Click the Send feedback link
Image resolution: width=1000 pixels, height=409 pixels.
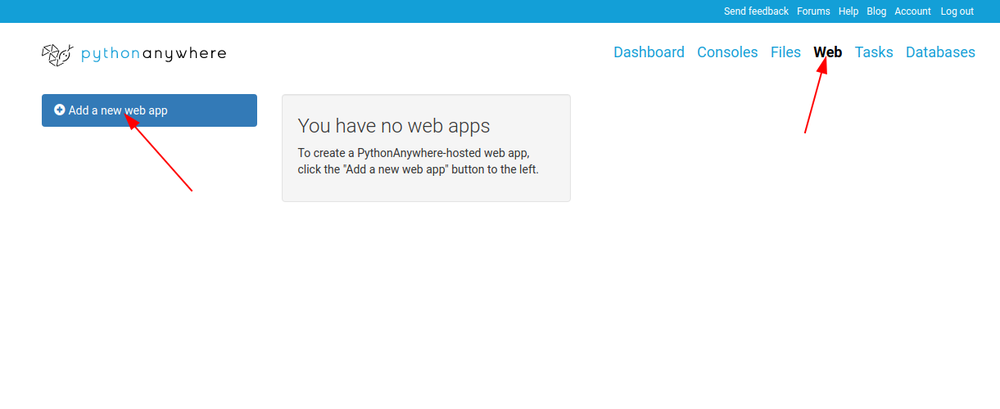click(x=756, y=11)
